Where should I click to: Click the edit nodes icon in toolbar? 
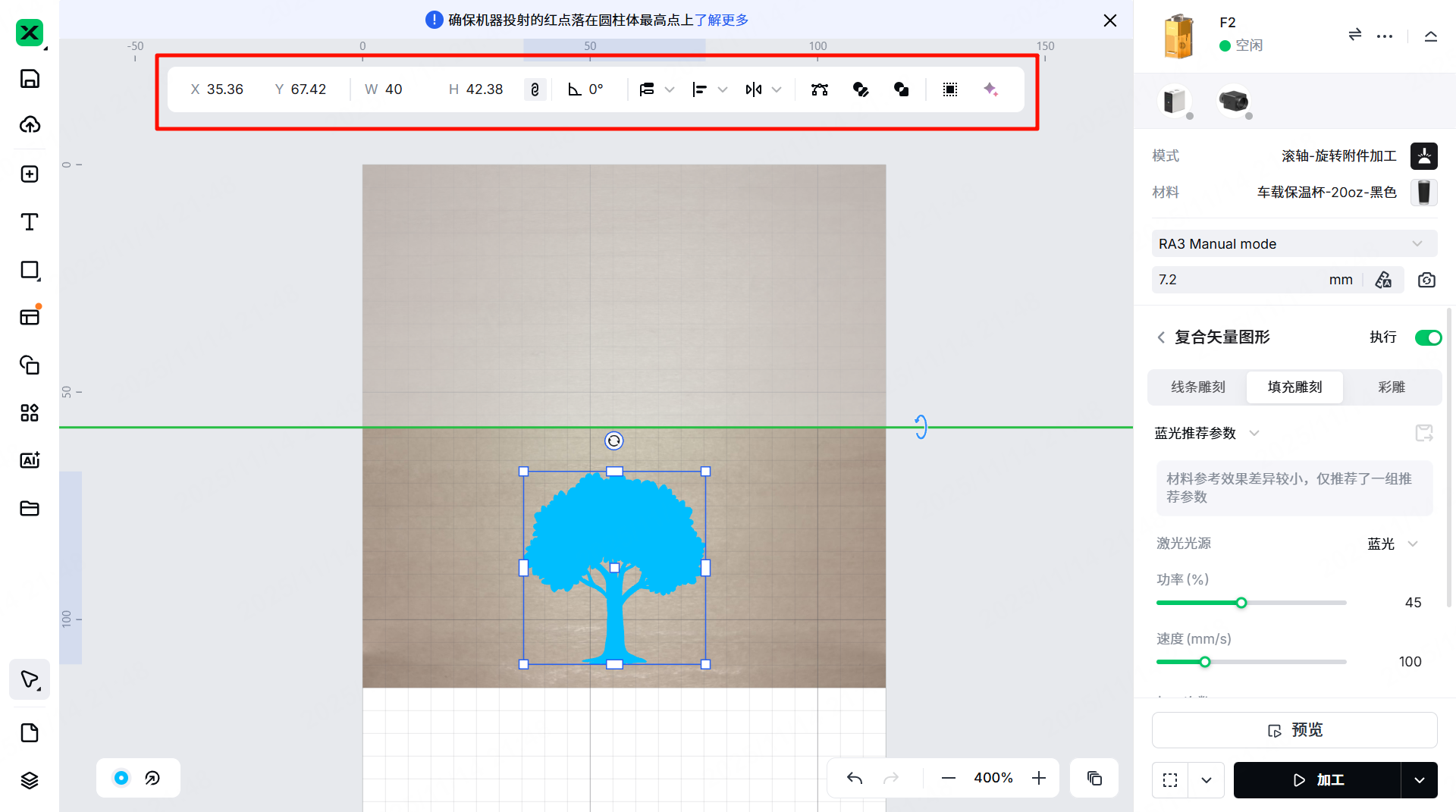click(819, 89)
